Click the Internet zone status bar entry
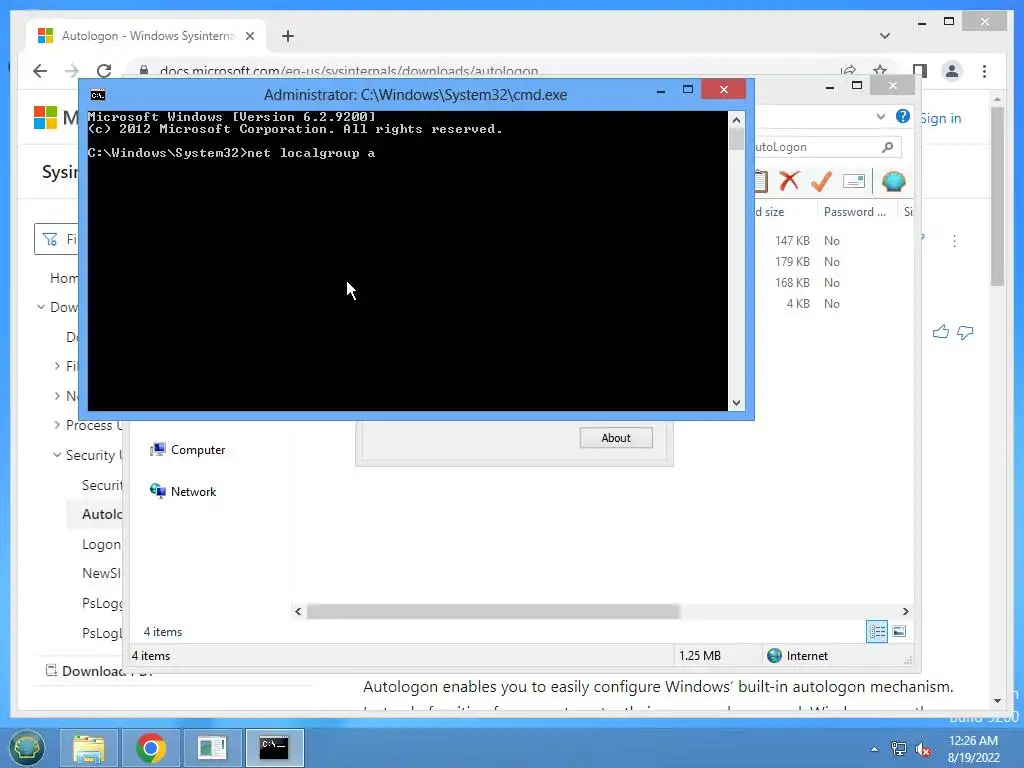 coord(797,656)
